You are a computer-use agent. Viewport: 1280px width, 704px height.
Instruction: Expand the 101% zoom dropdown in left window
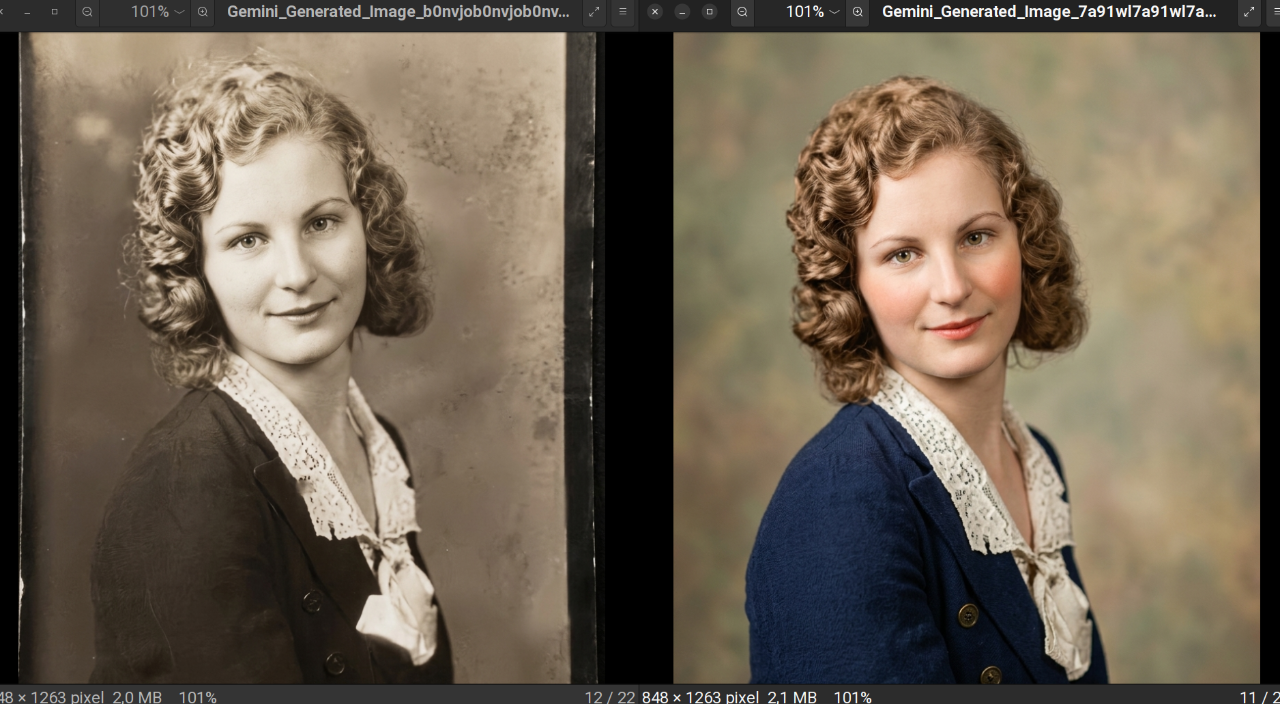179,12
